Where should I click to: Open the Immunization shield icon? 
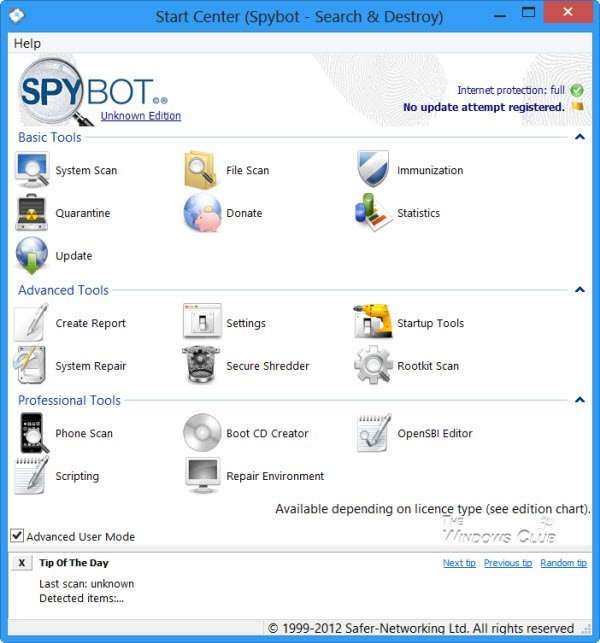coord(372,169)
